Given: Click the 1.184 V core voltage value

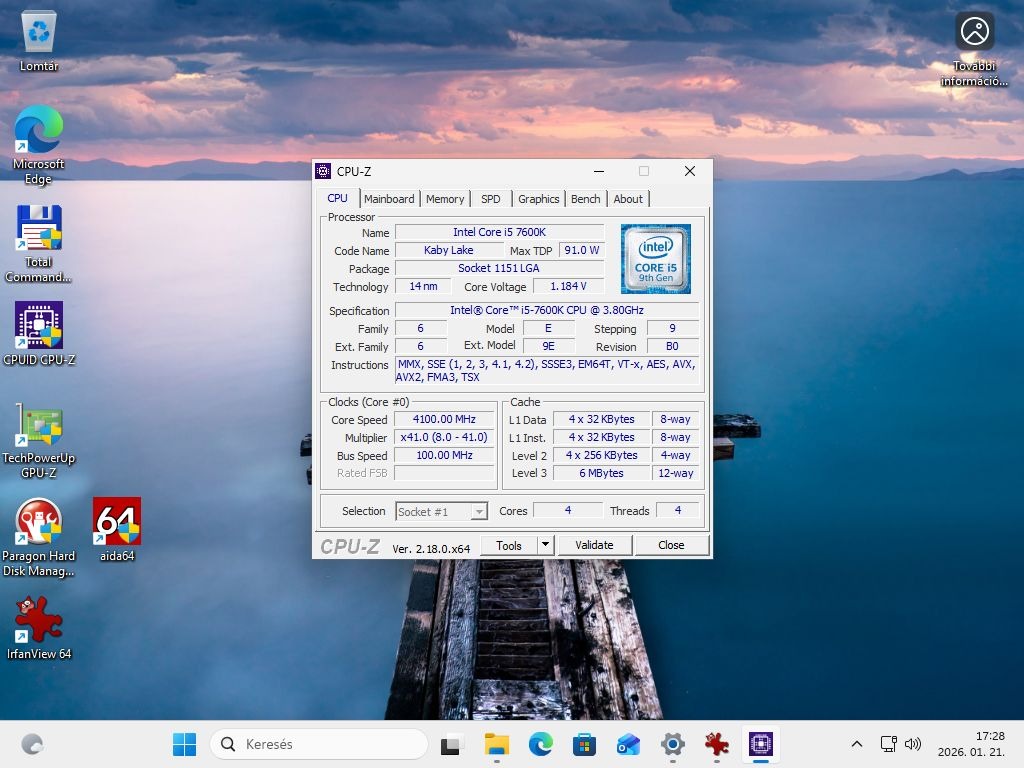Looking at the screenshot, I should tap(568, 286).
